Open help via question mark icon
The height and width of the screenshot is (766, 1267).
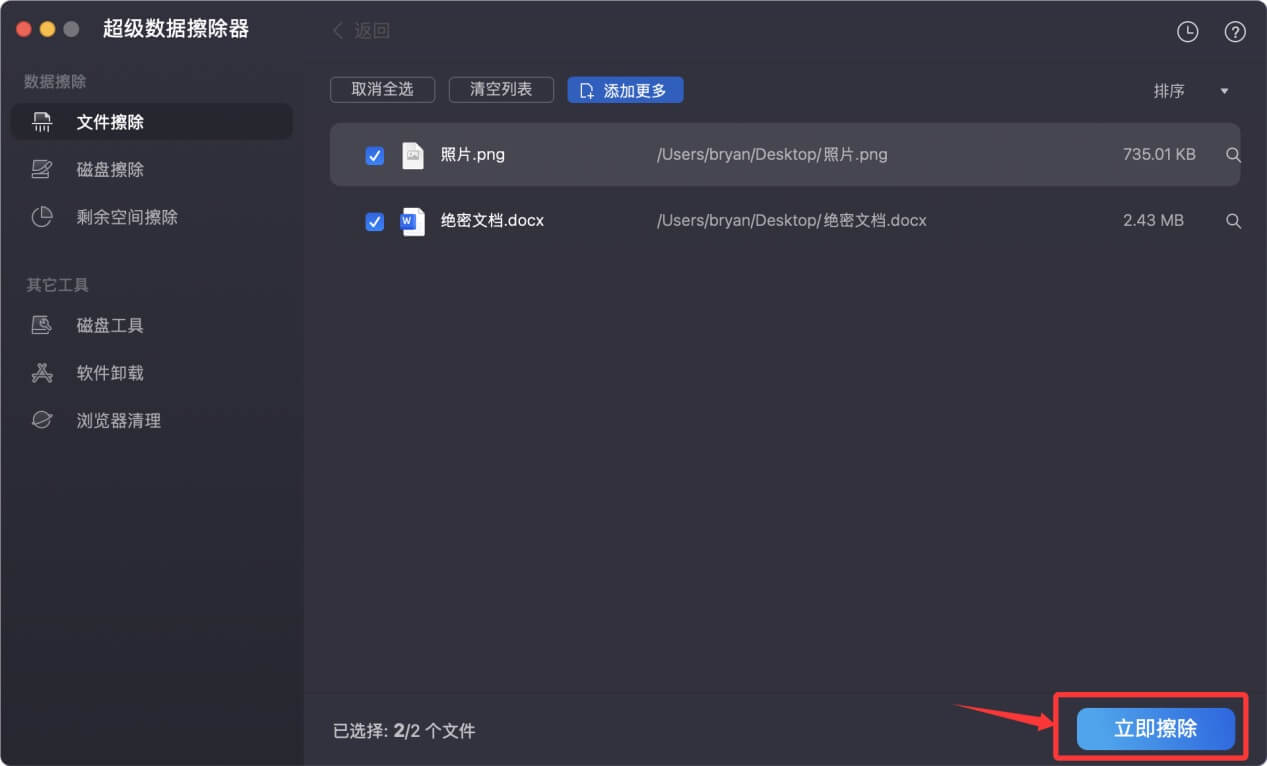tap(1234, 32)
